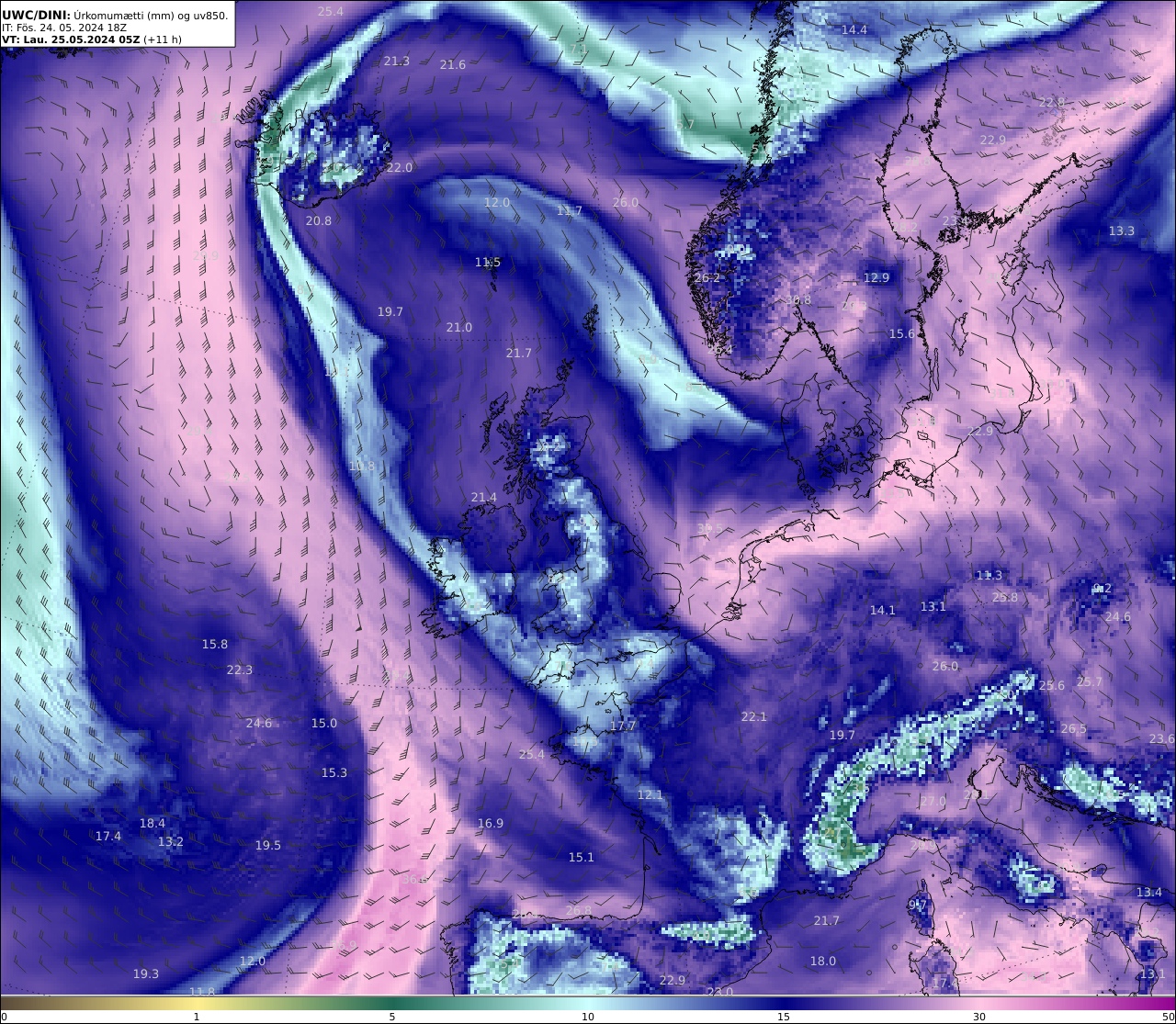Click the value label "13.4"
Image resolution: width=1176 pixels, height=1024 pixels.
point(1149,893)
